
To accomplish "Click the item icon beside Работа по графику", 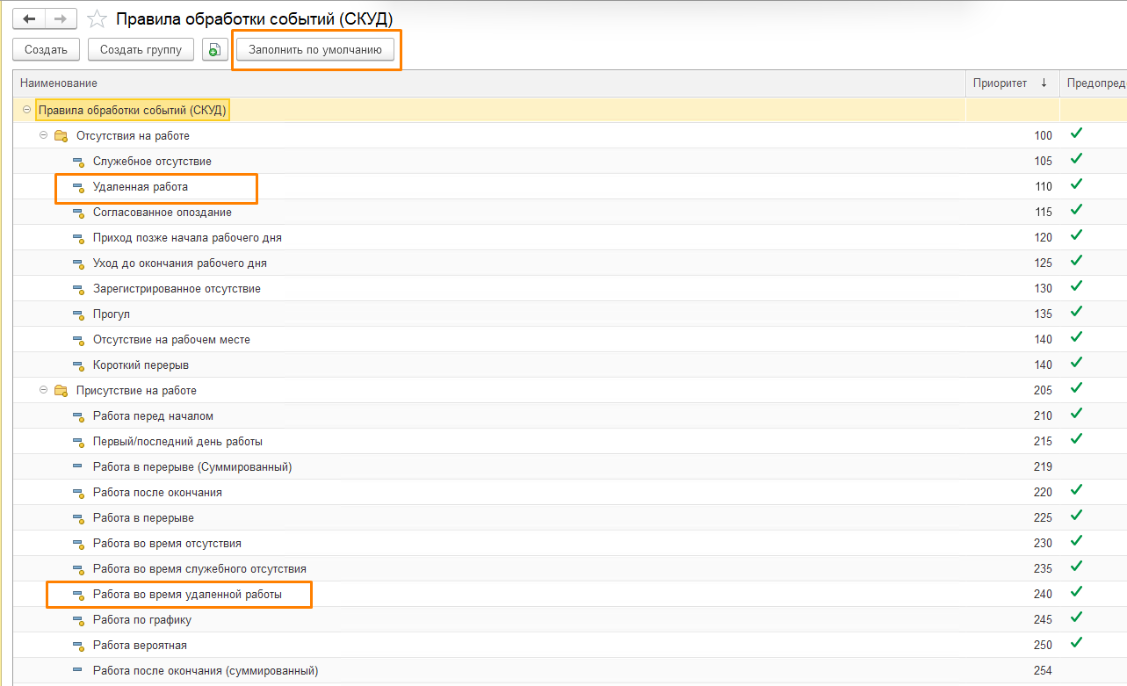I will (79, 621).
